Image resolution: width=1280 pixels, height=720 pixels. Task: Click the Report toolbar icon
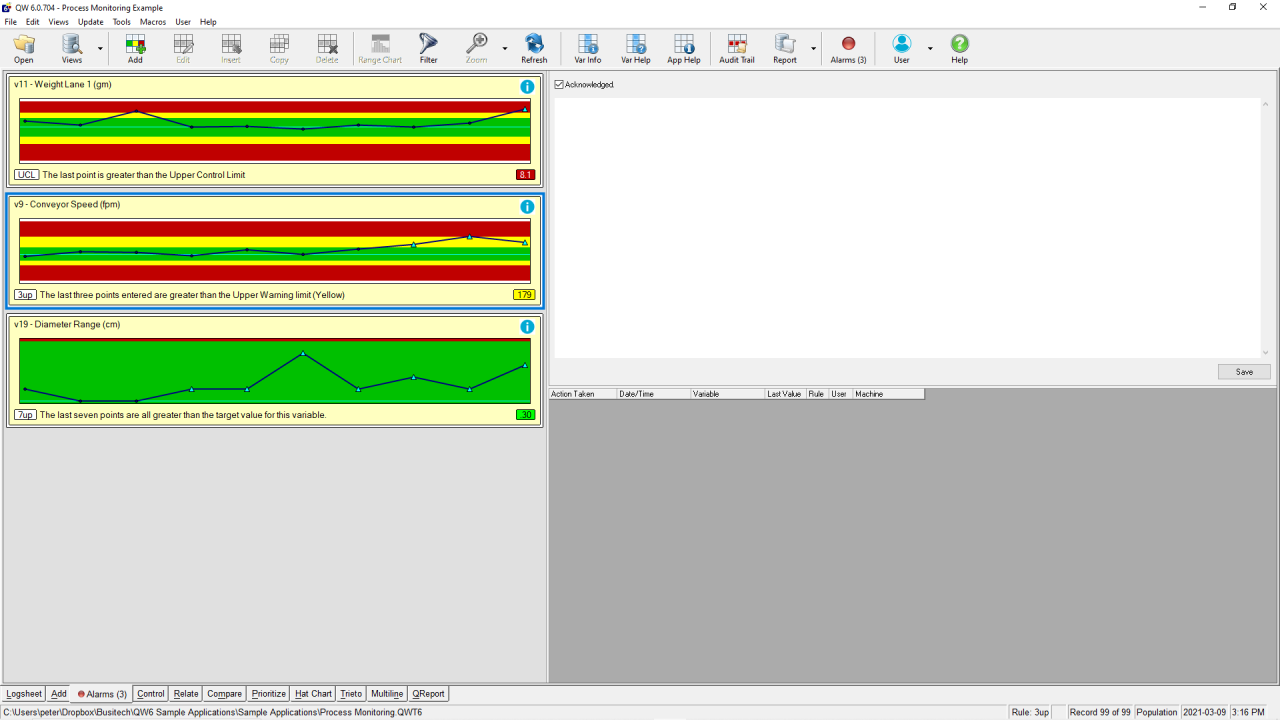click(785, 48)
